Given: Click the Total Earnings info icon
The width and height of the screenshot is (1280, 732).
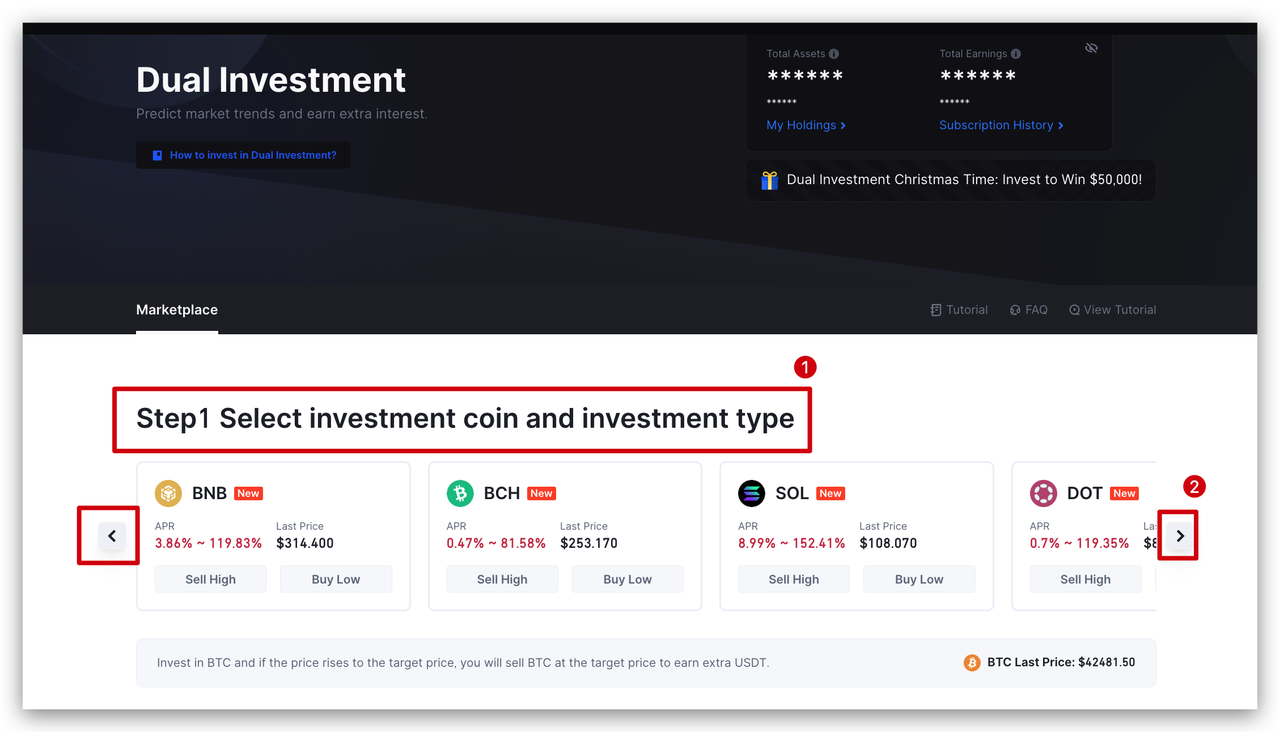Looking at the screenshot, I should point(1016,54).
